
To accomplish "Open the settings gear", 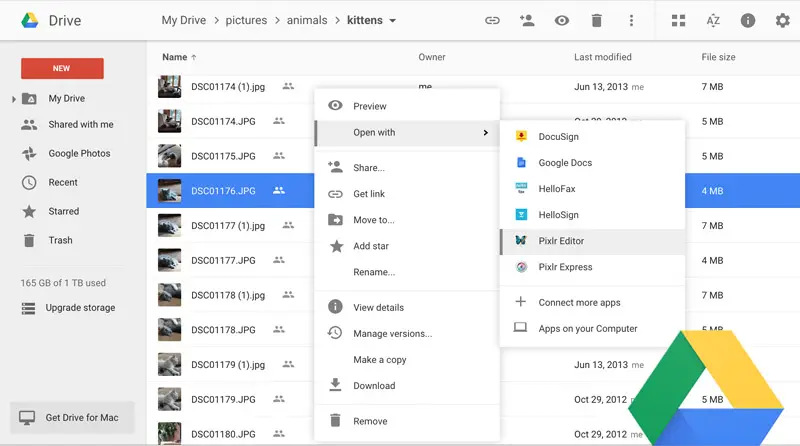I will pos(782,20).
